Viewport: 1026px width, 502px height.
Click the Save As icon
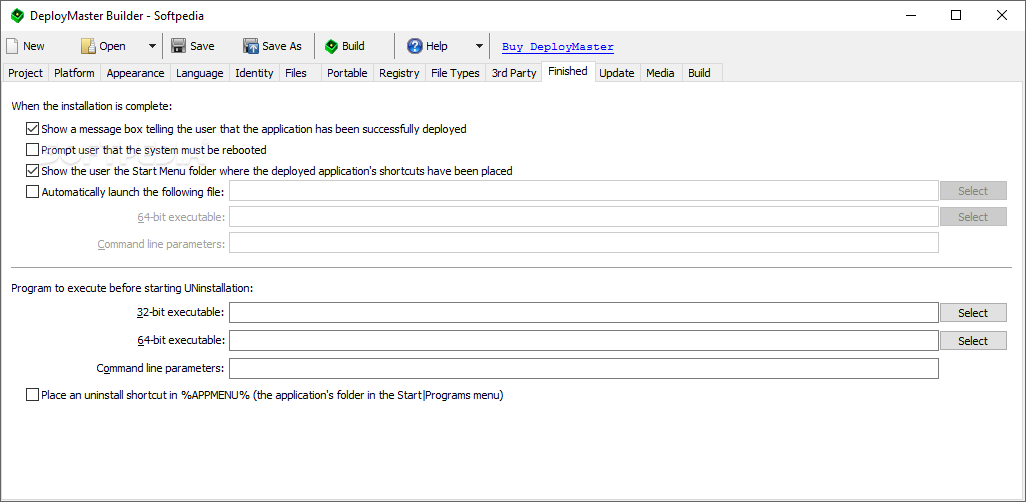click(x=251, y=46)
